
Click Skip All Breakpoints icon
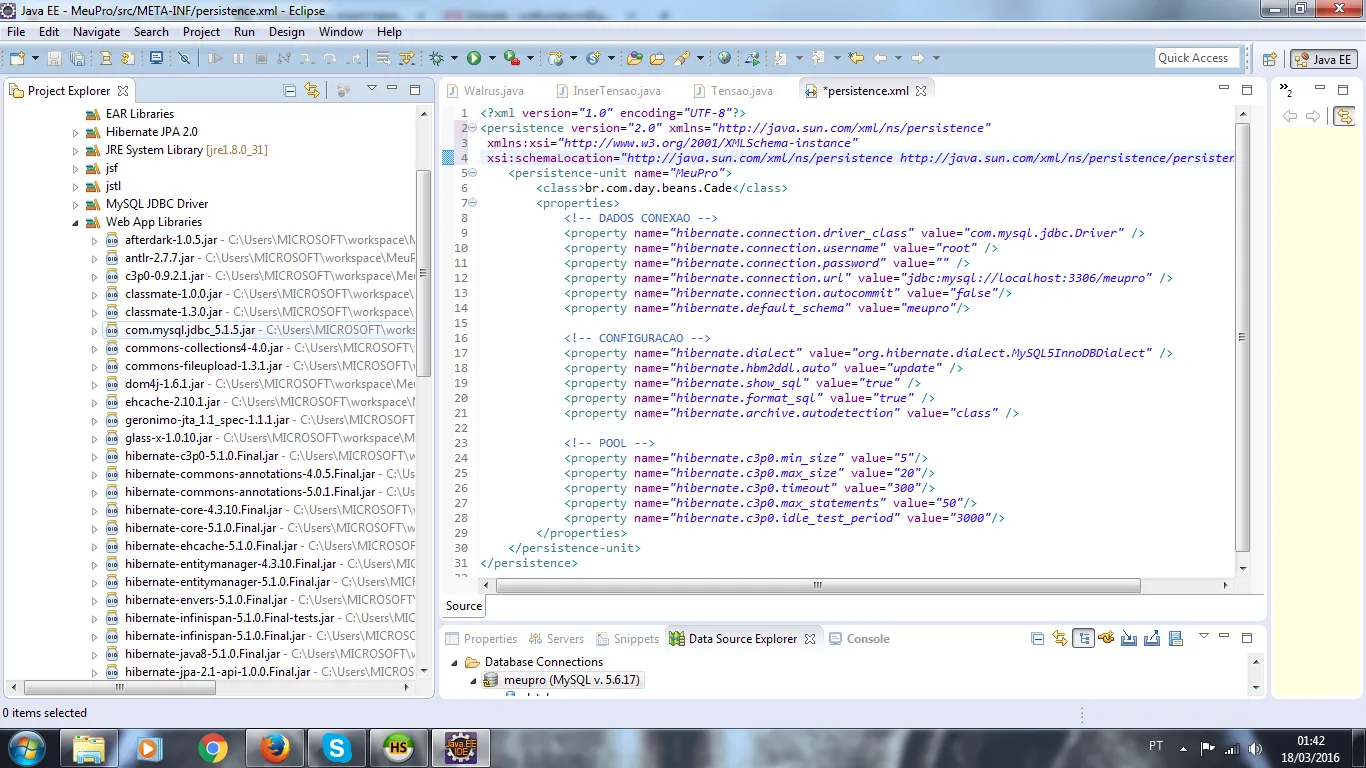pos(184,59)
